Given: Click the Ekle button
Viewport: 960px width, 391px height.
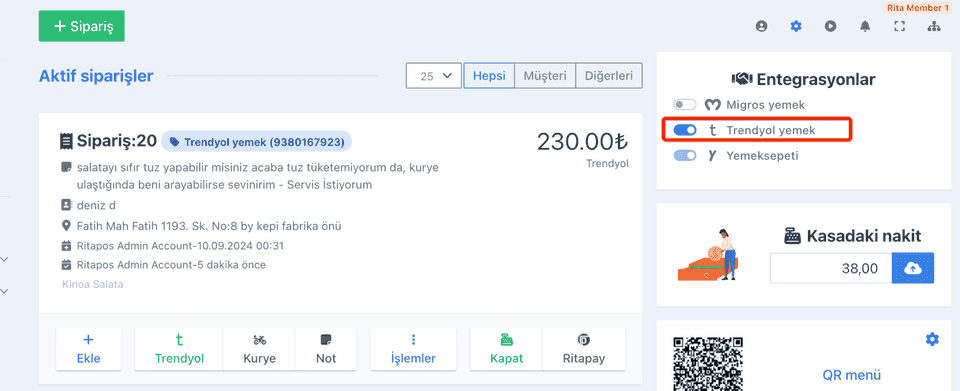Looking at the screenshot, I should pyautogui.click(x=89, y=349).
